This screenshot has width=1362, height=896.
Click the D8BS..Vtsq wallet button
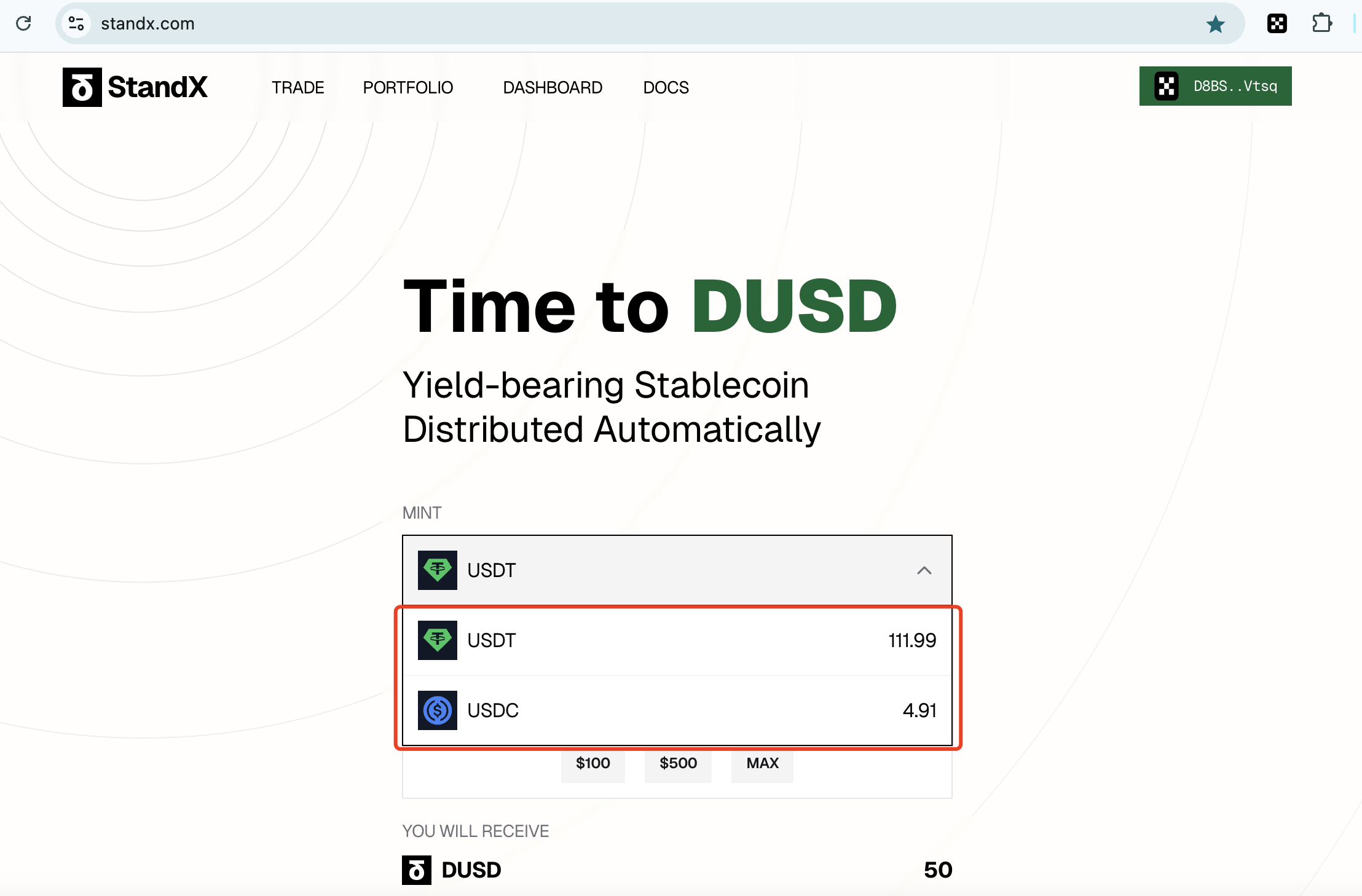(x=1215, y=86)
